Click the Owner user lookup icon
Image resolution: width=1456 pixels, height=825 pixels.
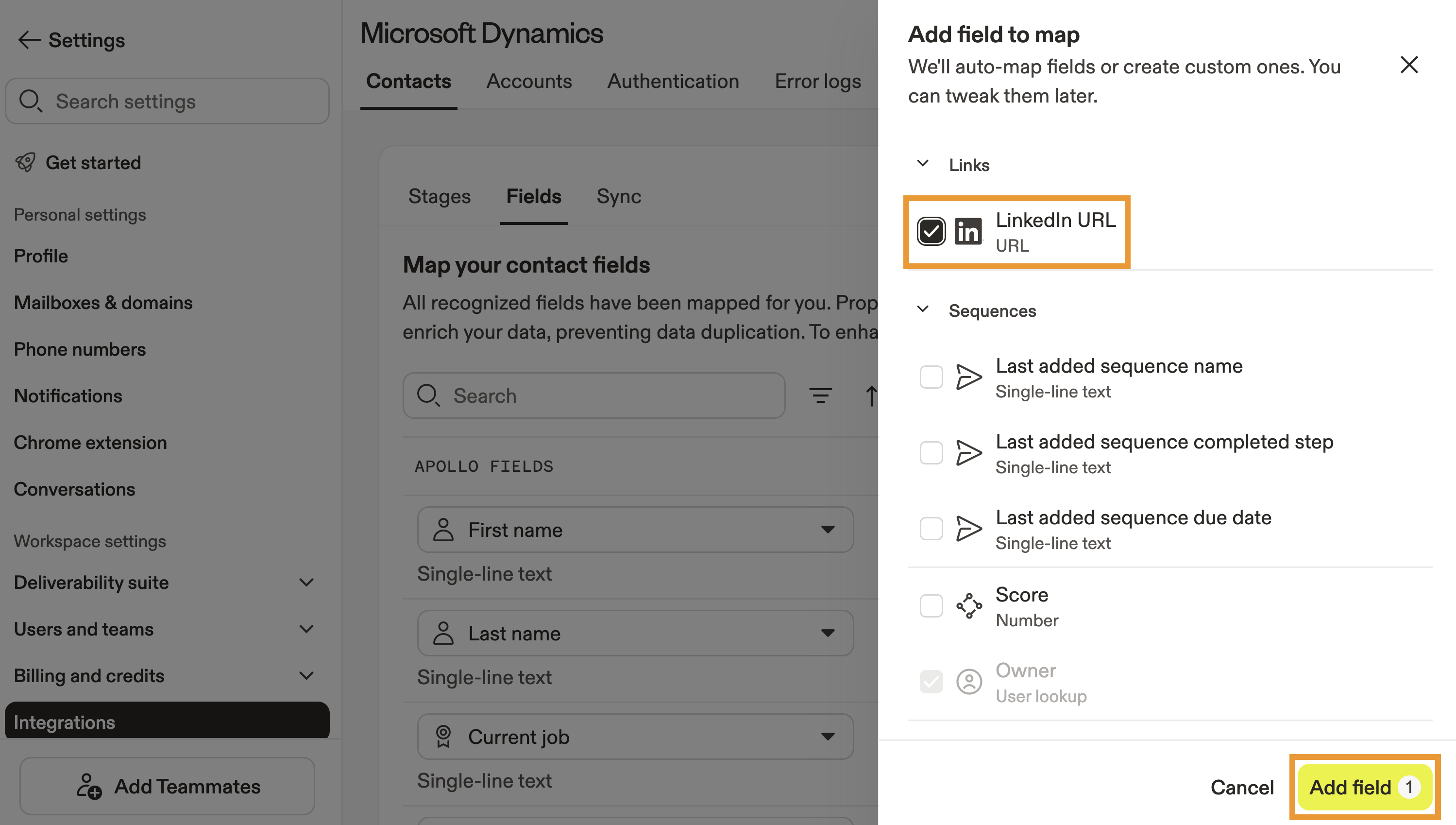click(968, 682)
